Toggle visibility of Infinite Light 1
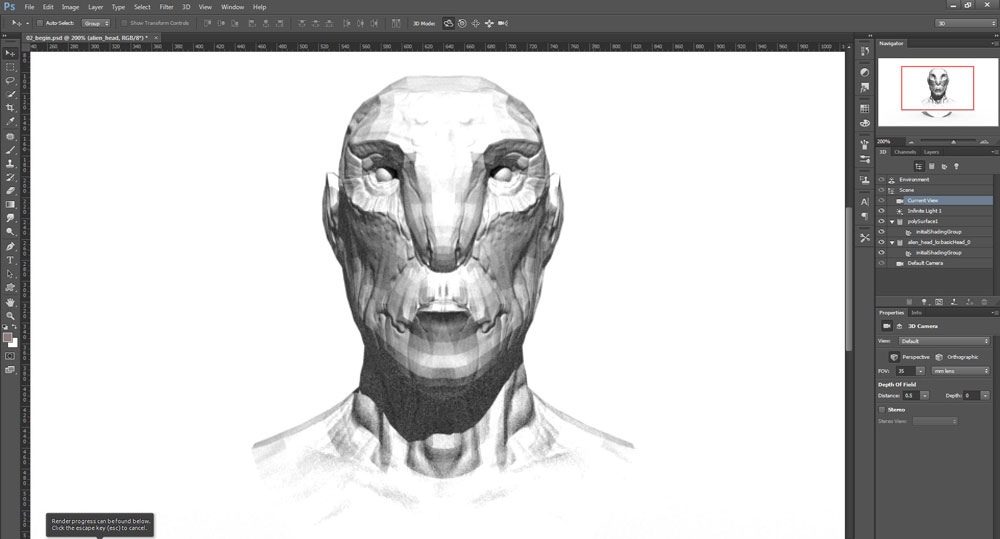This screenshot has height=539, width=1000. coord(881,211)
